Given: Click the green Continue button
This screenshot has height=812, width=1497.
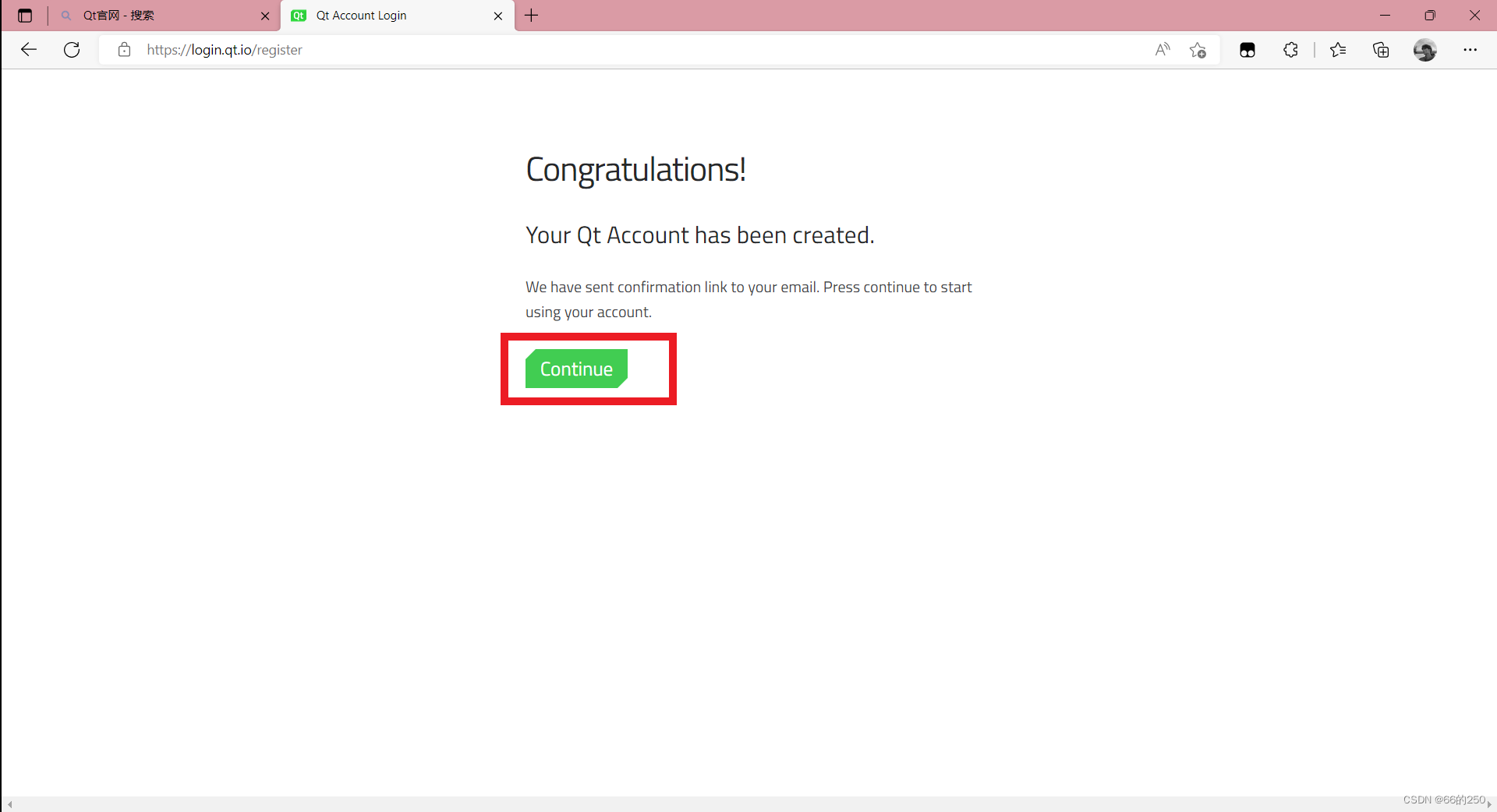Looking at the screenshot, I should point(576,369).
